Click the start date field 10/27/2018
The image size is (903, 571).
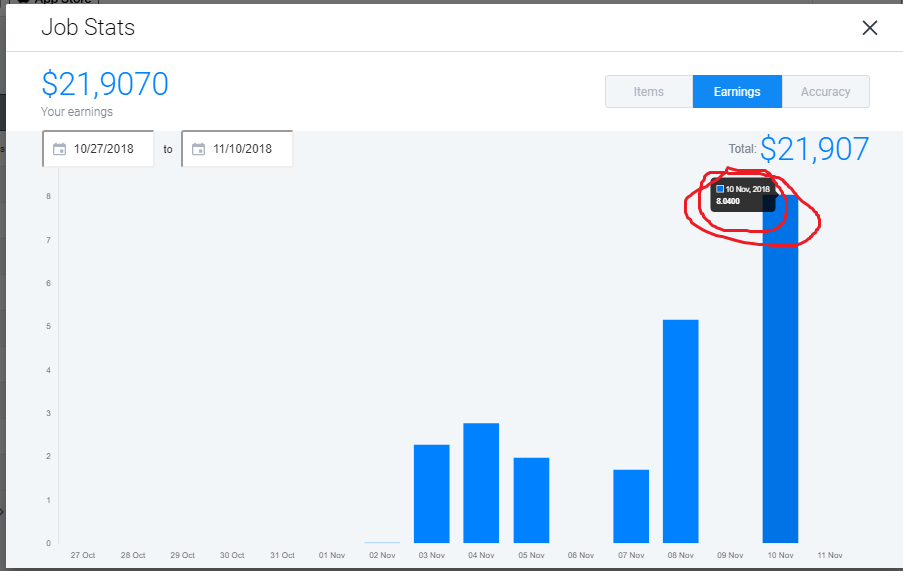[98, 149]
